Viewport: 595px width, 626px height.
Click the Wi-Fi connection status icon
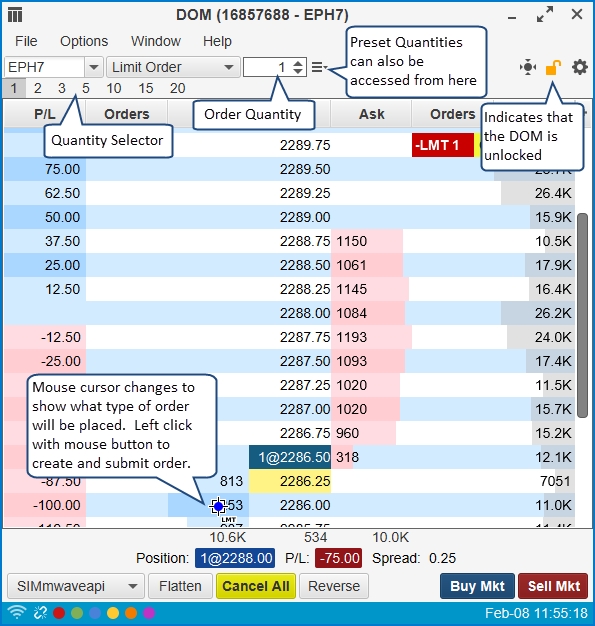17,612
